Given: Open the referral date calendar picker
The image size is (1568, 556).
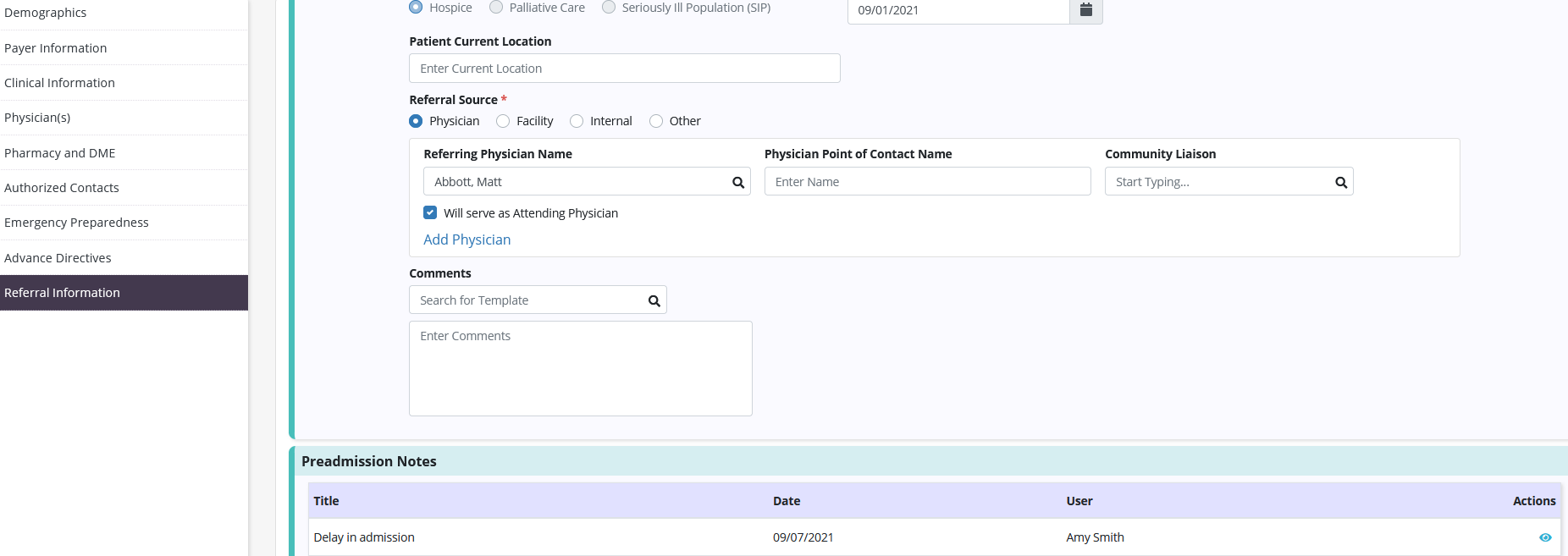Looking at the screenshot, I should tap(1085, 10).
